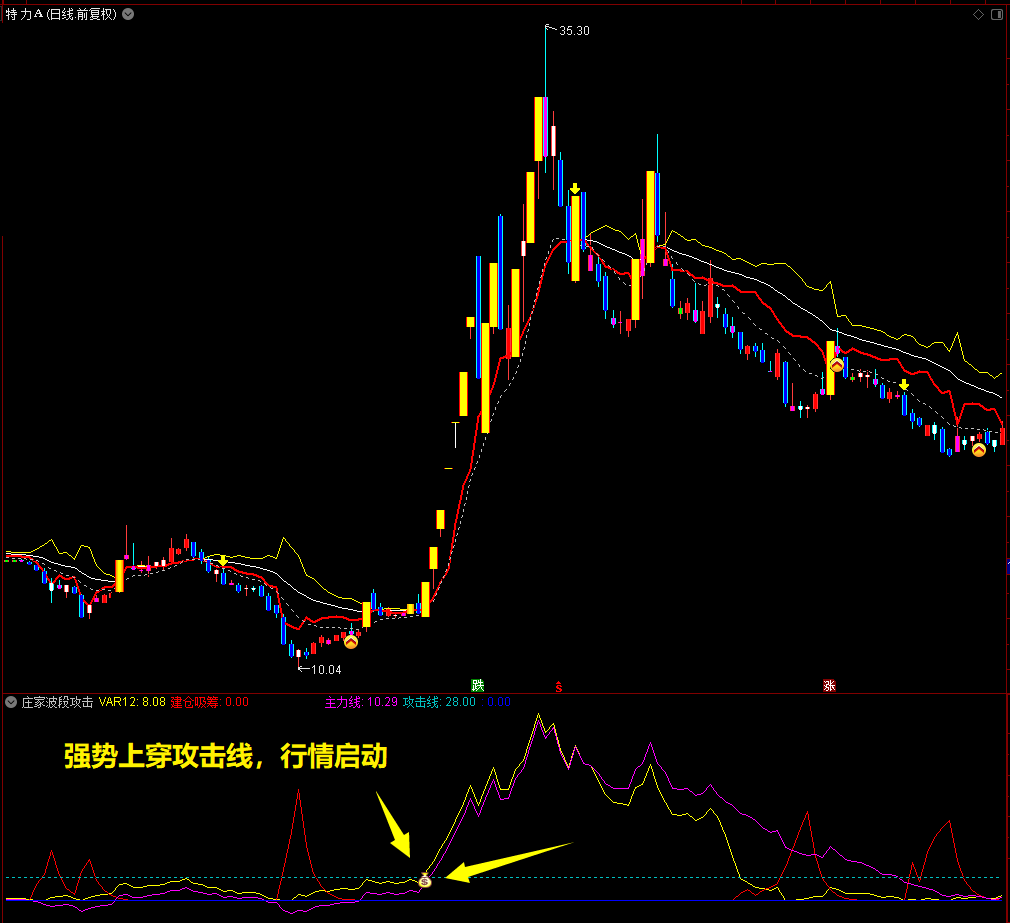Viewport: 1010px width, 923px height.
Task: Click the money bag signal icon on the indicator
Action: click(424, 880)
